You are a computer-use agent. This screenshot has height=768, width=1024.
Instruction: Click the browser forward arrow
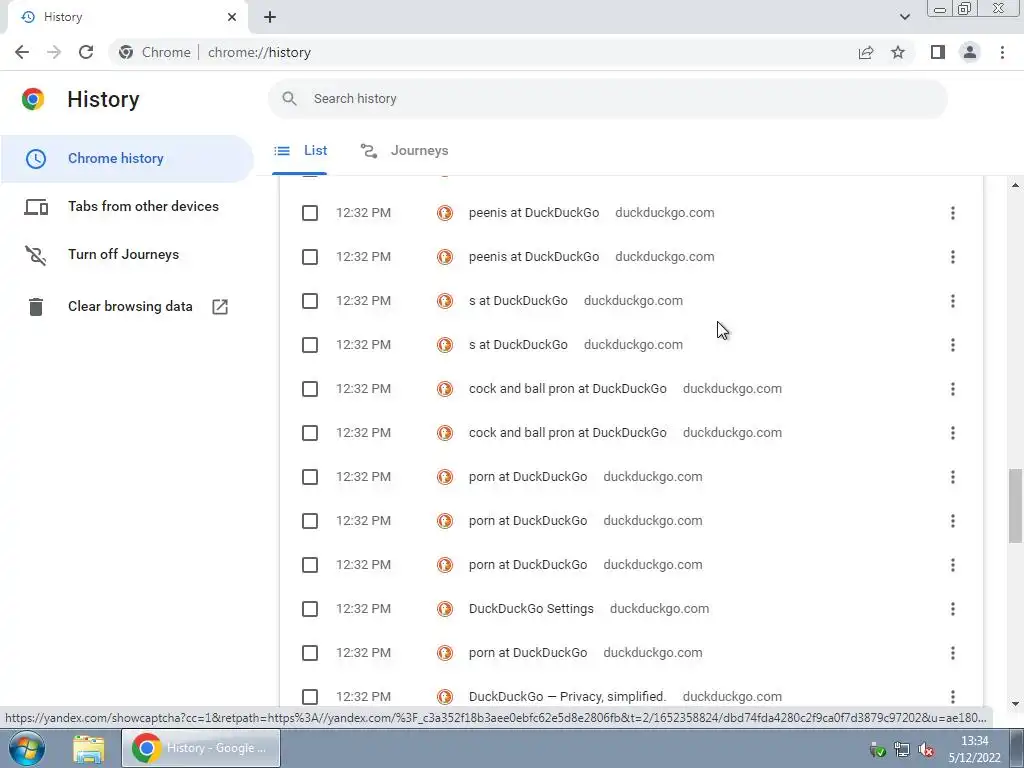tap(54, 52)
